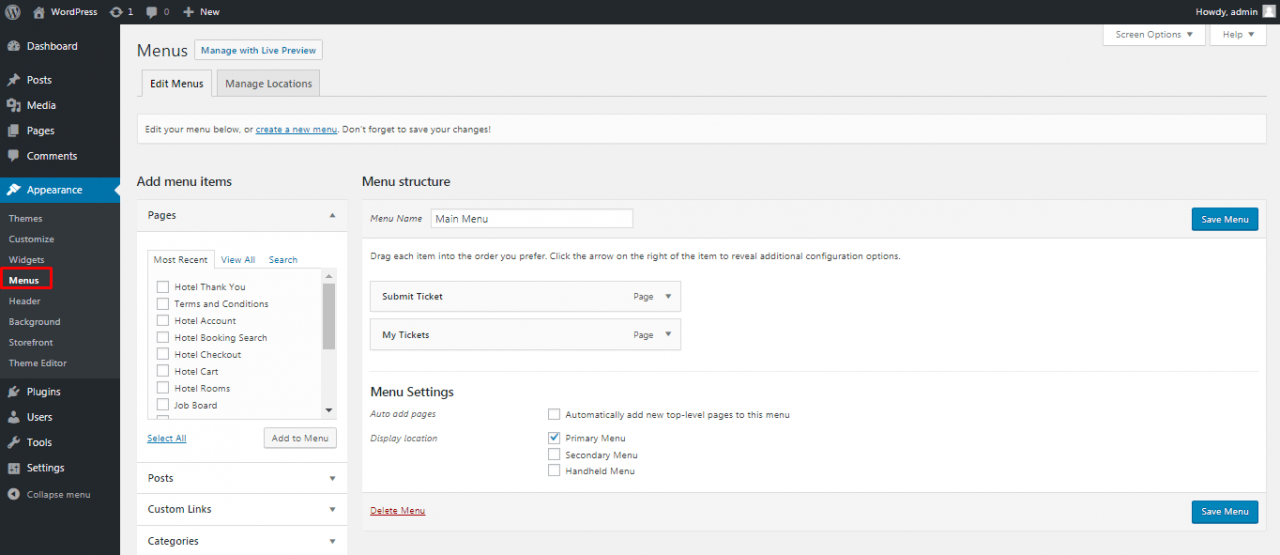Check the Terms and Conditions page
Viewport: 1280px width, 555px height.
point(162,304)
